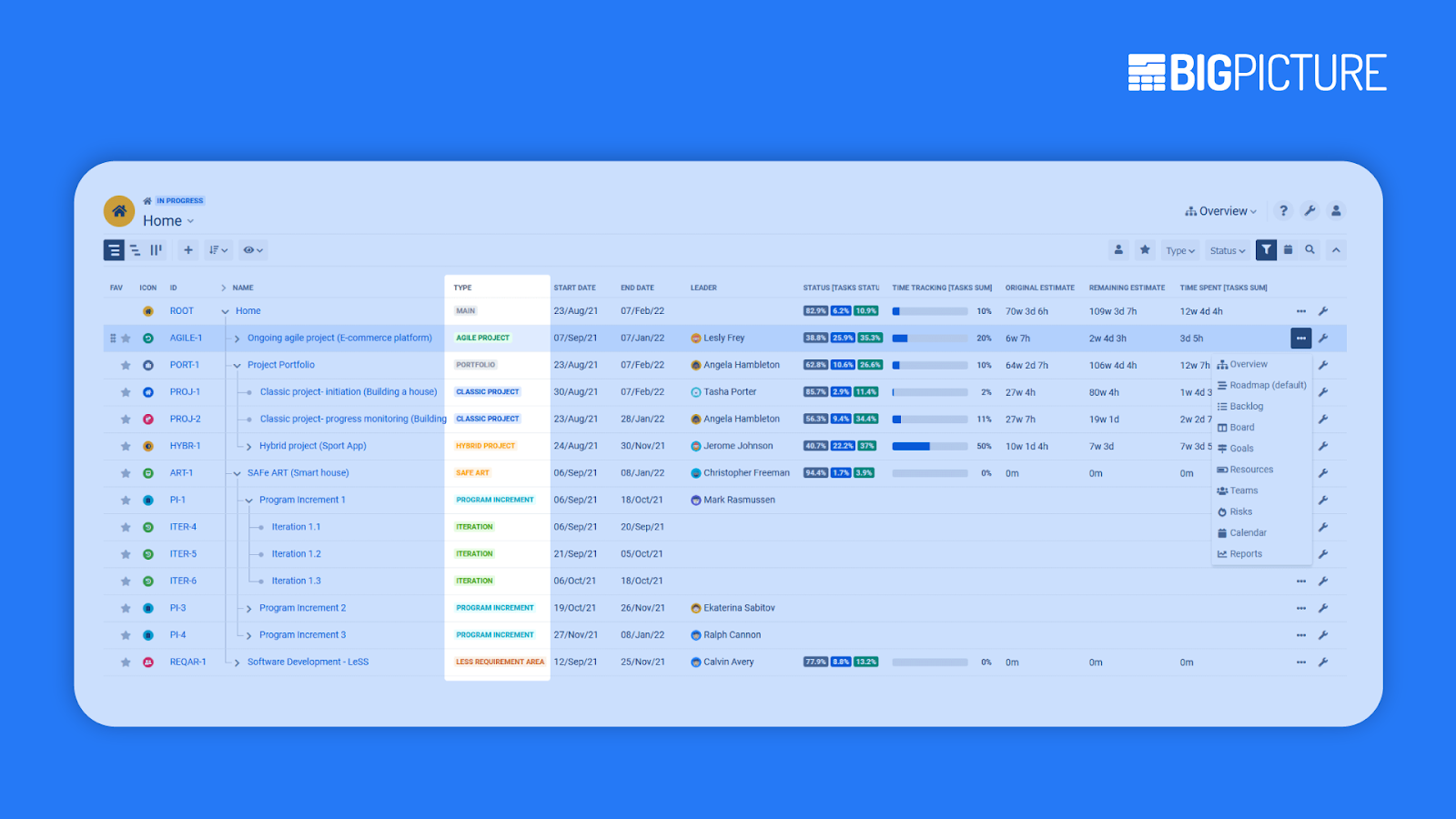The image size is (1456, 819).
Task: Click leader Lesly Frey on the agile project row
Action: coord(726,338)
